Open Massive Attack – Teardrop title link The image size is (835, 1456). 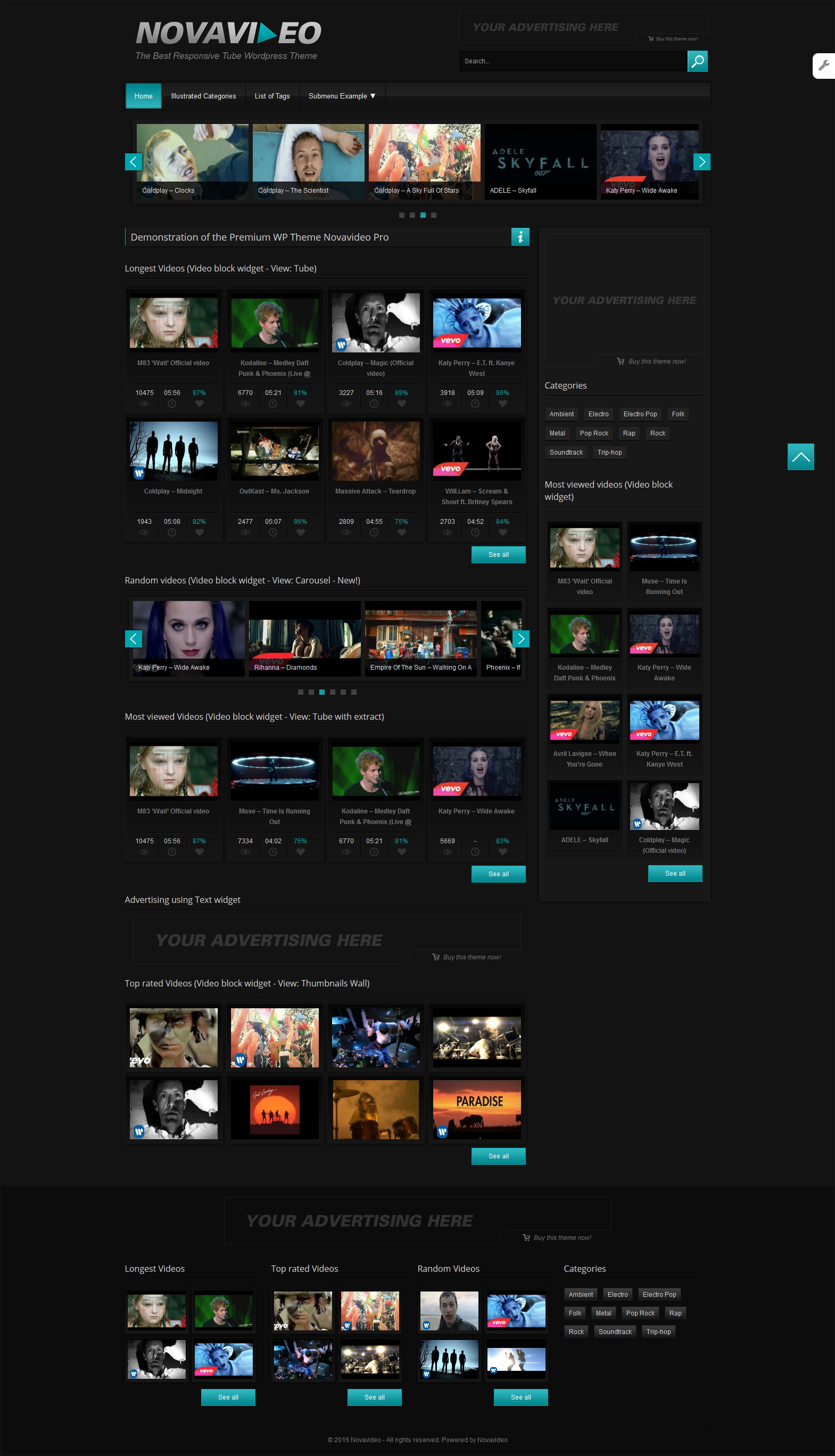click(376, 492)
